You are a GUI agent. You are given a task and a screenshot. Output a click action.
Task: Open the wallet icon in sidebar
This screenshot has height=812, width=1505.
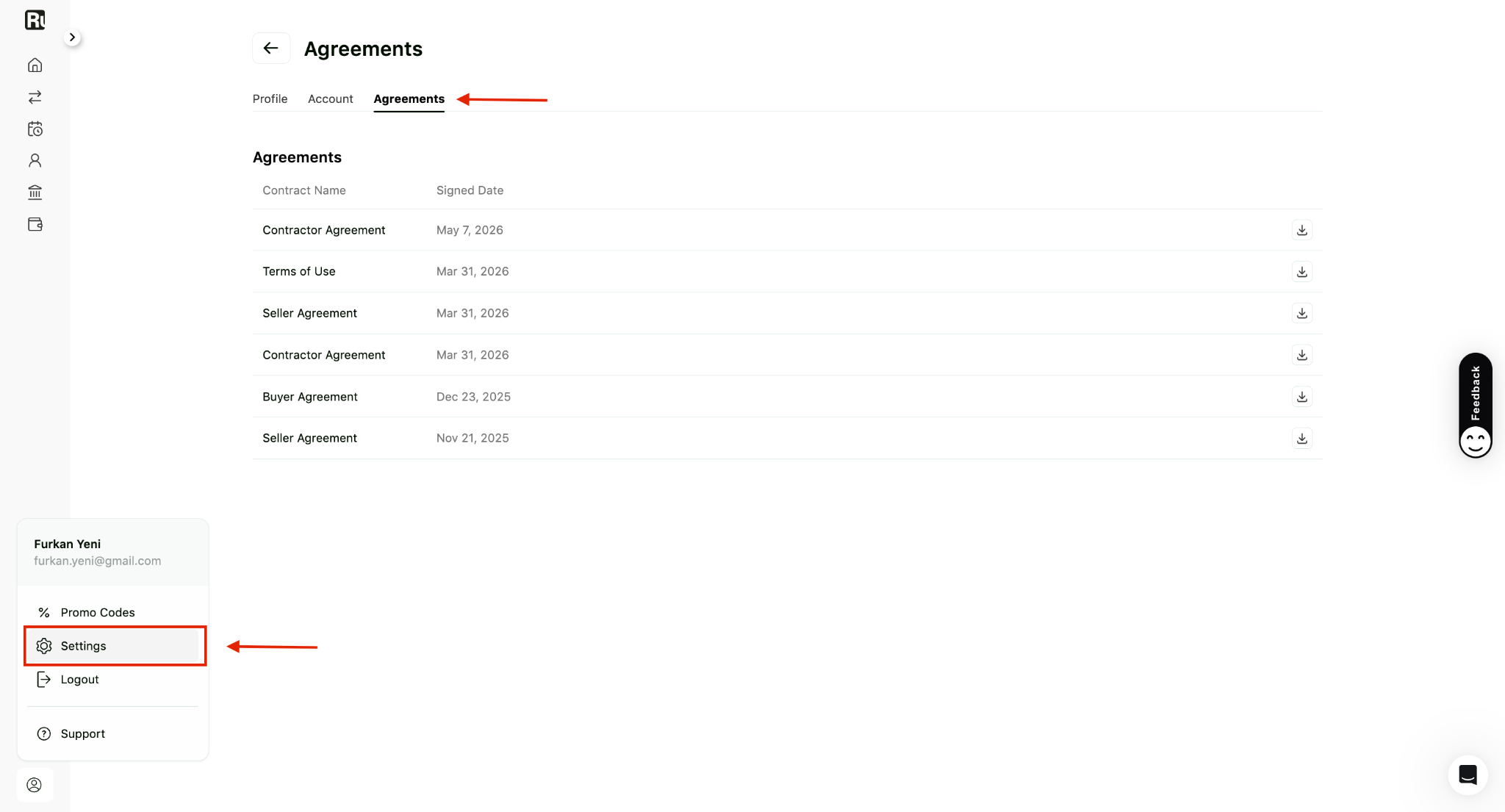click(35, 224)
